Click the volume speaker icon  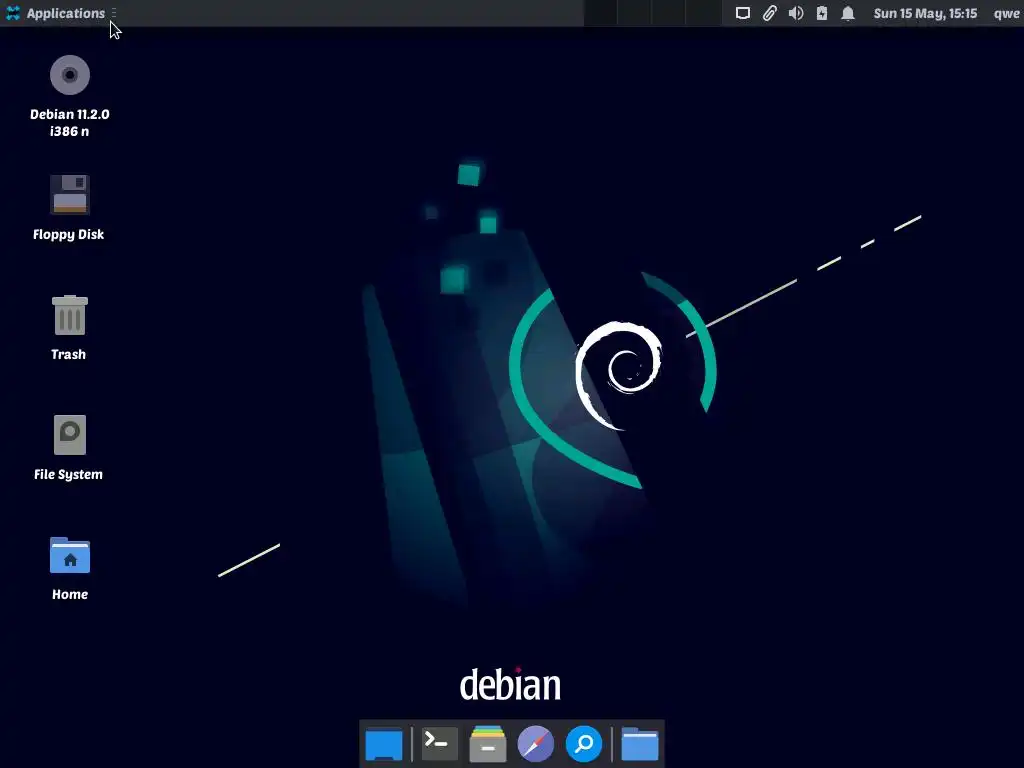tap(795, 13)
